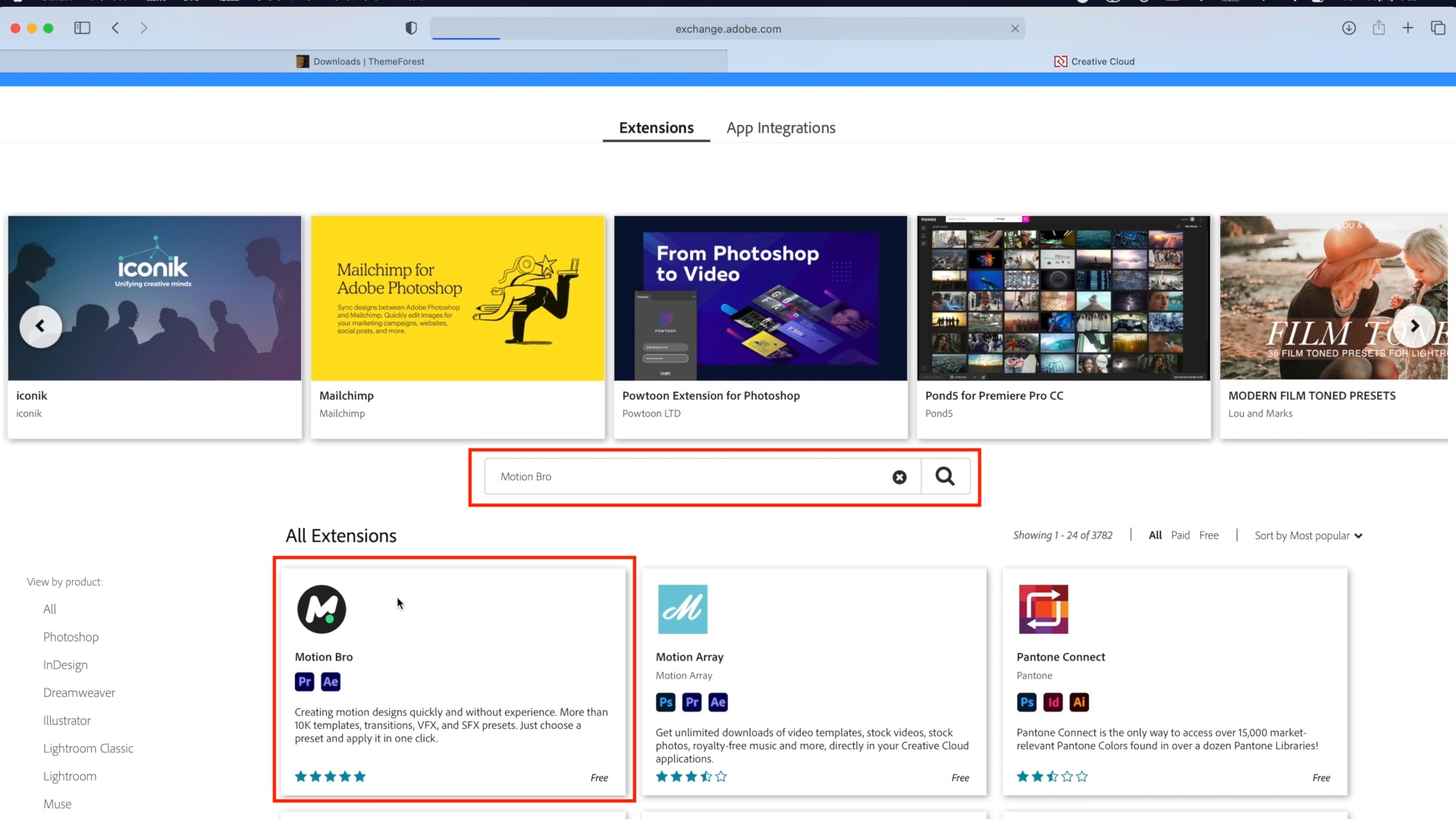
Task: Filter extensions by Free
Action: 1209,535
